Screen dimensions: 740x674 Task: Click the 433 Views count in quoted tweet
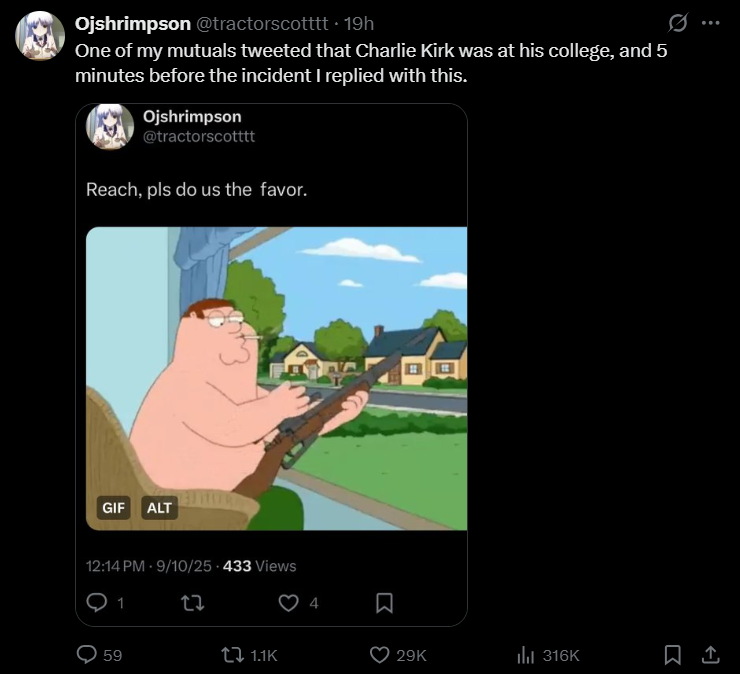tap(260, 566)
